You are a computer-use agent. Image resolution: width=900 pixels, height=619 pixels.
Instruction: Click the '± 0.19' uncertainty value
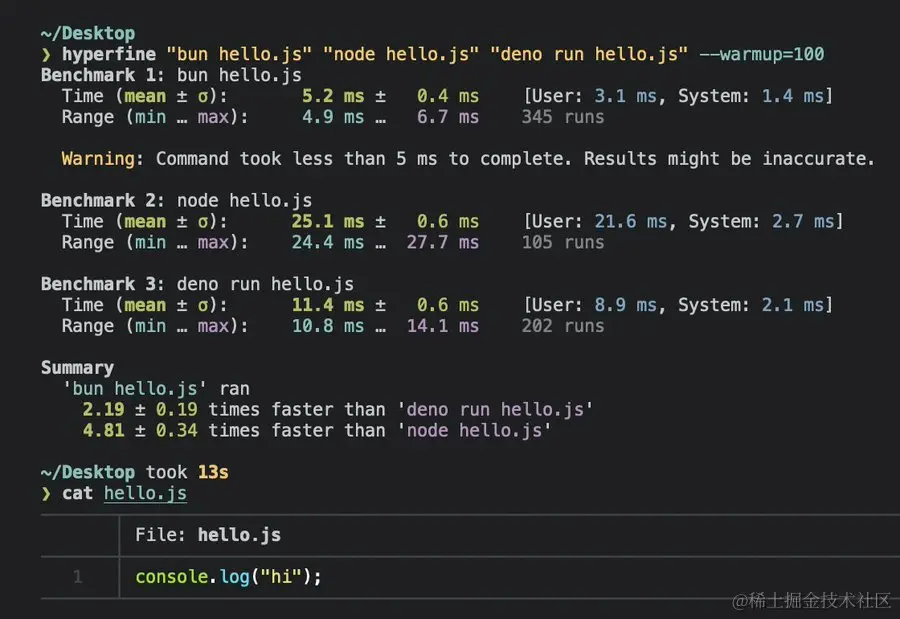click(x=166, y=409)
